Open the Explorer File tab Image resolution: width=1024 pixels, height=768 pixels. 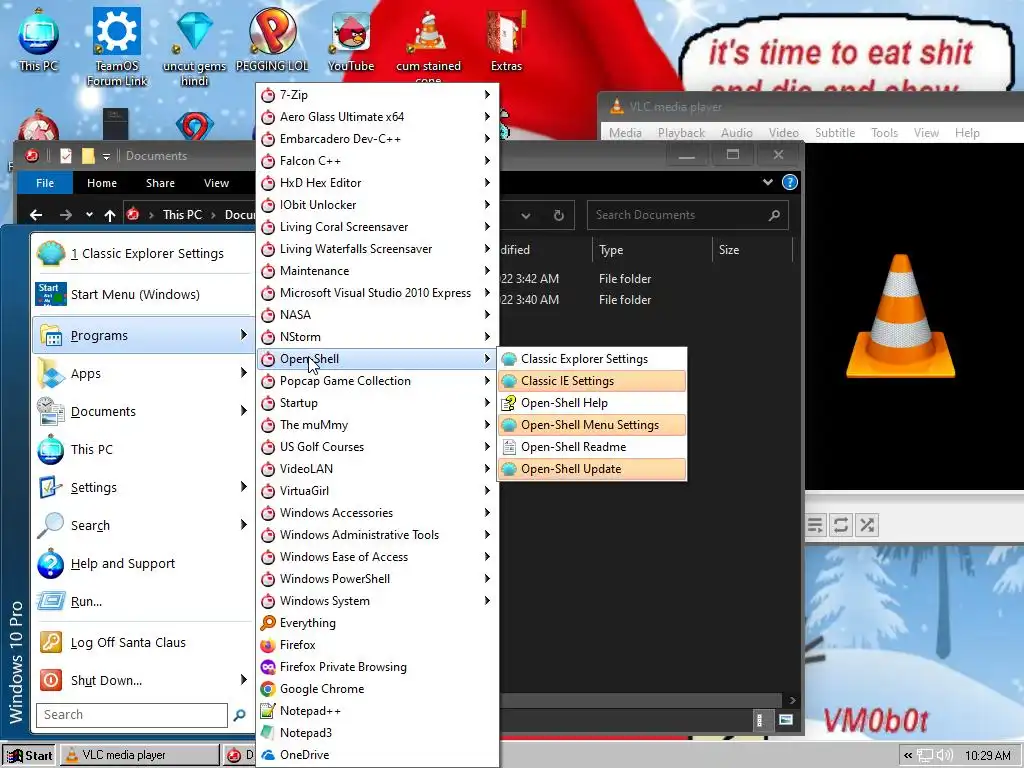(45, 183)
